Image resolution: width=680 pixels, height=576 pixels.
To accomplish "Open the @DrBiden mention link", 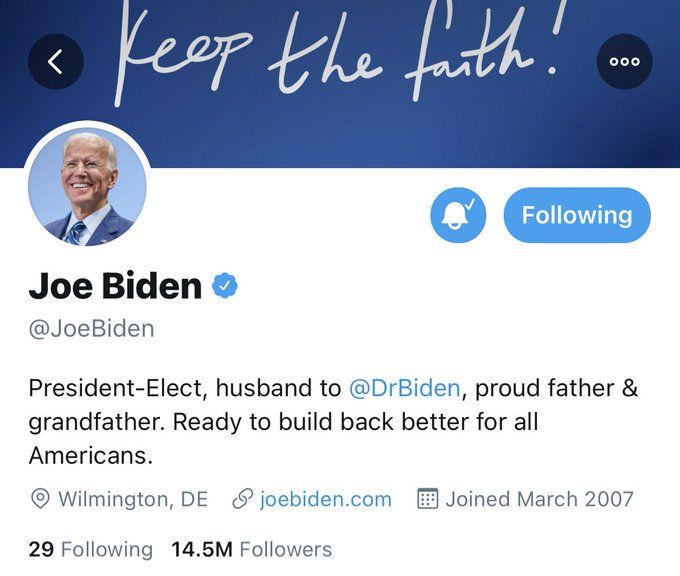I will coord(404,388).
